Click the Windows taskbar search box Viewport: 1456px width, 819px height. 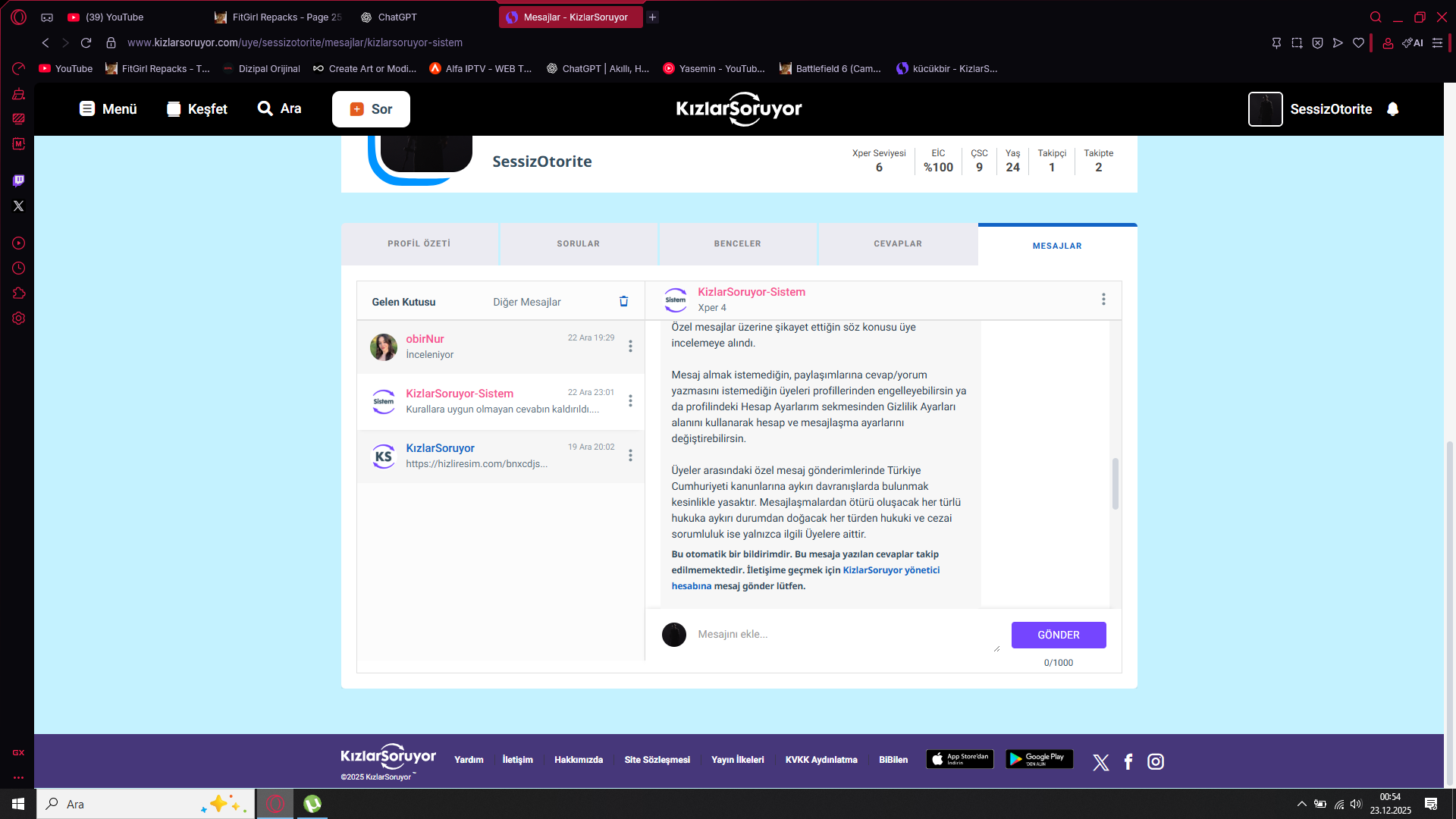click(x=146, y=804)
